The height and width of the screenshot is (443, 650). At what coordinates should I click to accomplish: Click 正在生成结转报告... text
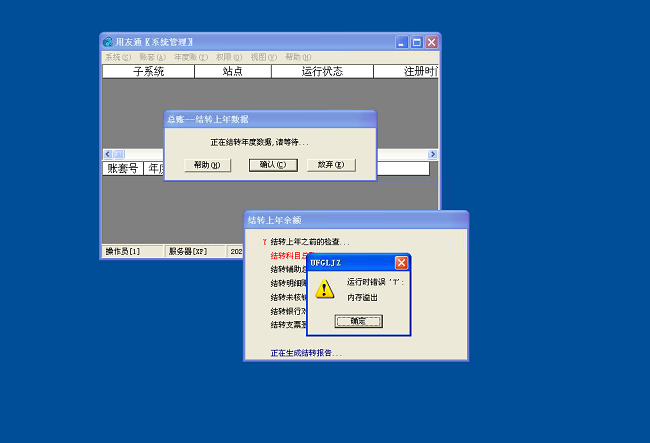coord(306,353)
